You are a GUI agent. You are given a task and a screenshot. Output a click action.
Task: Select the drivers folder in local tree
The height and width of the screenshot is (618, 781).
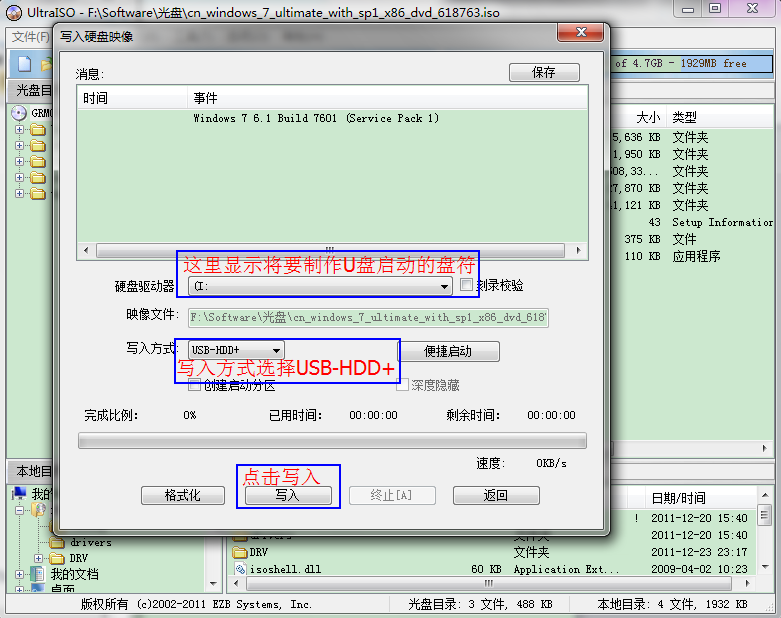(x=90, y=542)
